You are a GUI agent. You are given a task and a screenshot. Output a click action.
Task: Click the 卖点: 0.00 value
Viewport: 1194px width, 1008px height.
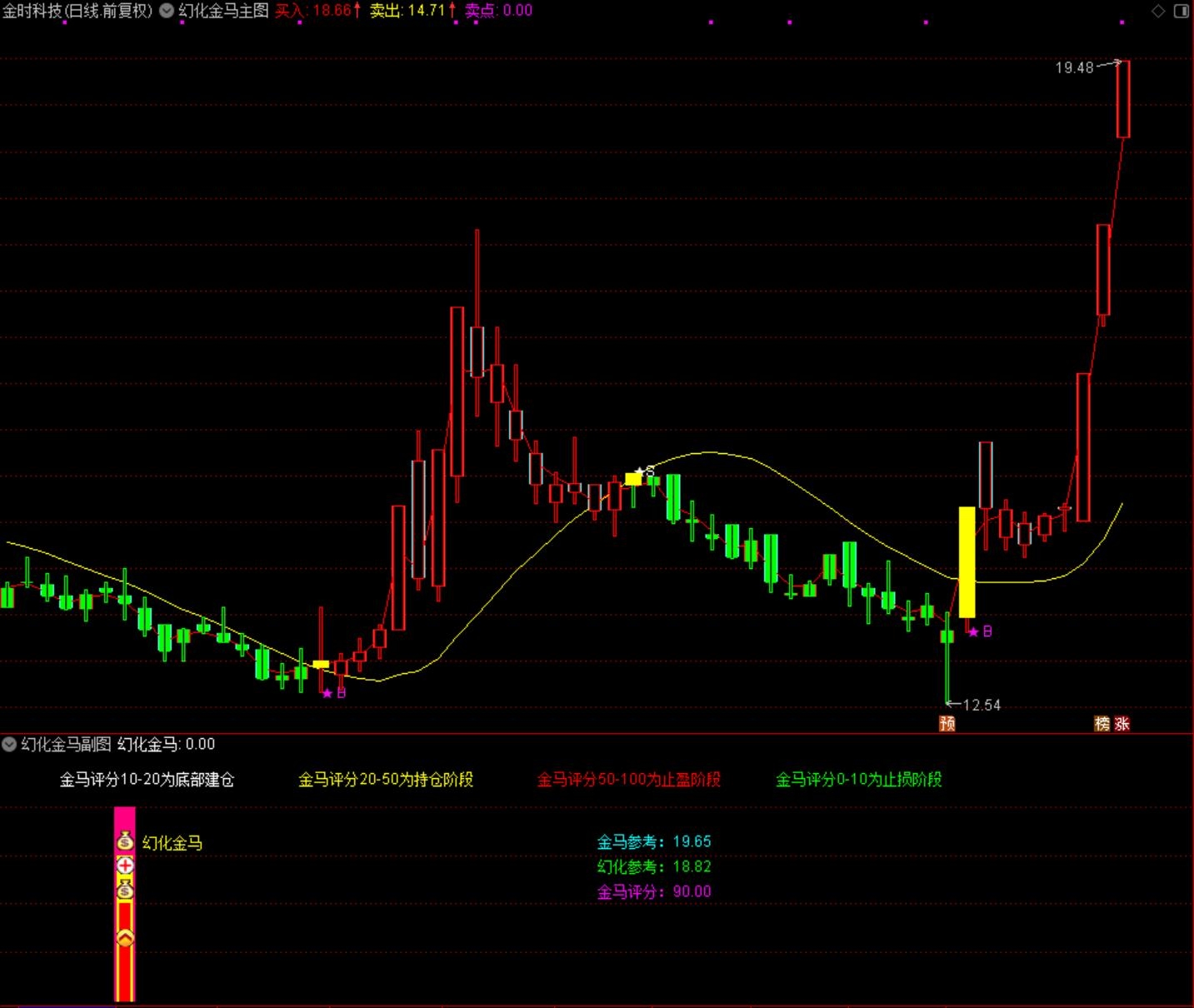click(x=498, y=11)
